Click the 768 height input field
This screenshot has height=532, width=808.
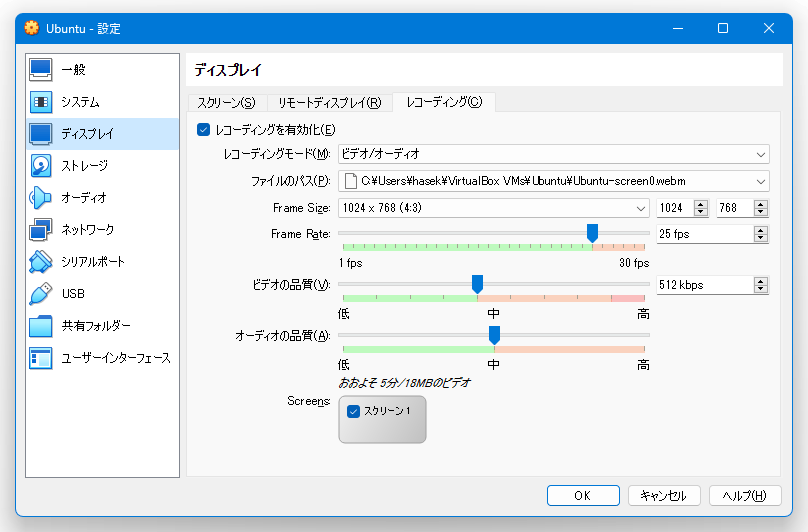click(735, 208)
